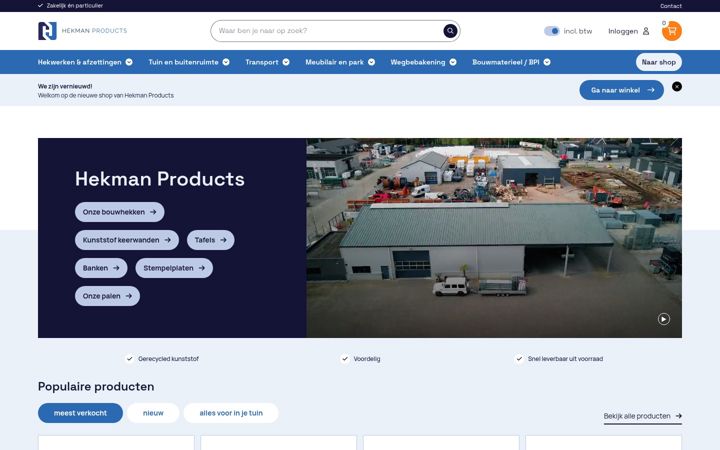Open the Banken quick link
Viewport: 720px width, 450px height.
point(101,268)
